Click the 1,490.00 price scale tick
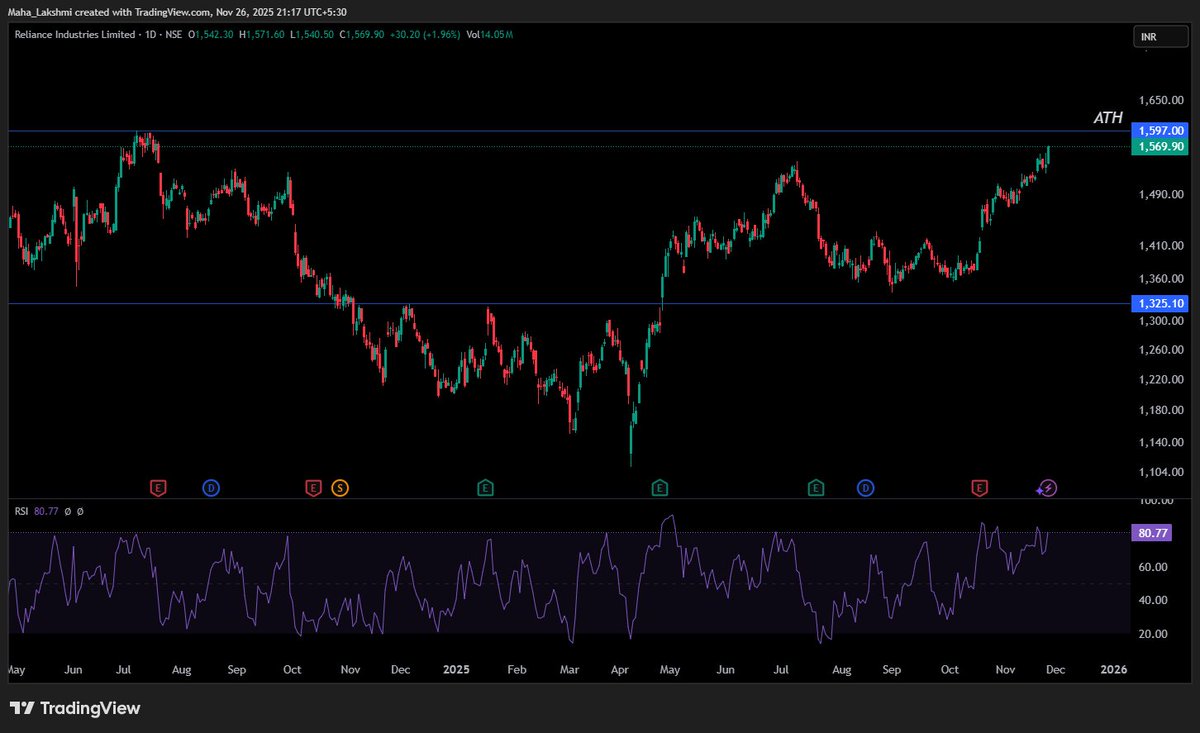1200x733 pixels. click(1161, 195)
